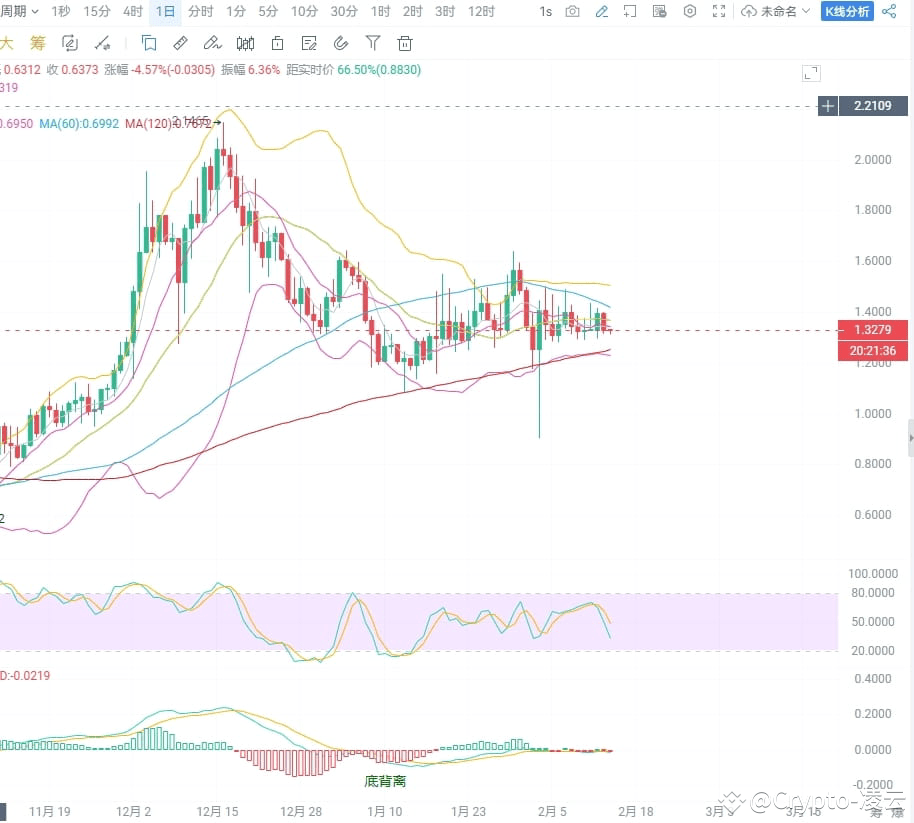
Task: Click the share icon
Action: click(x=888, y=11)
